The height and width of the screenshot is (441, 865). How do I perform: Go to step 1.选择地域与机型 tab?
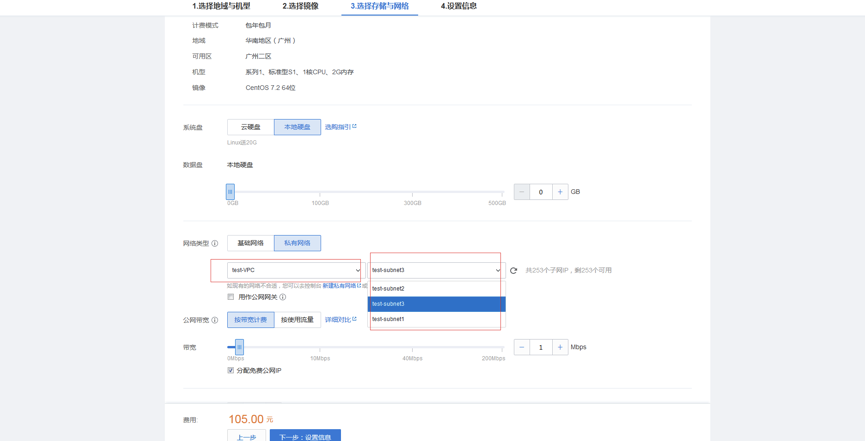[221, 6]
